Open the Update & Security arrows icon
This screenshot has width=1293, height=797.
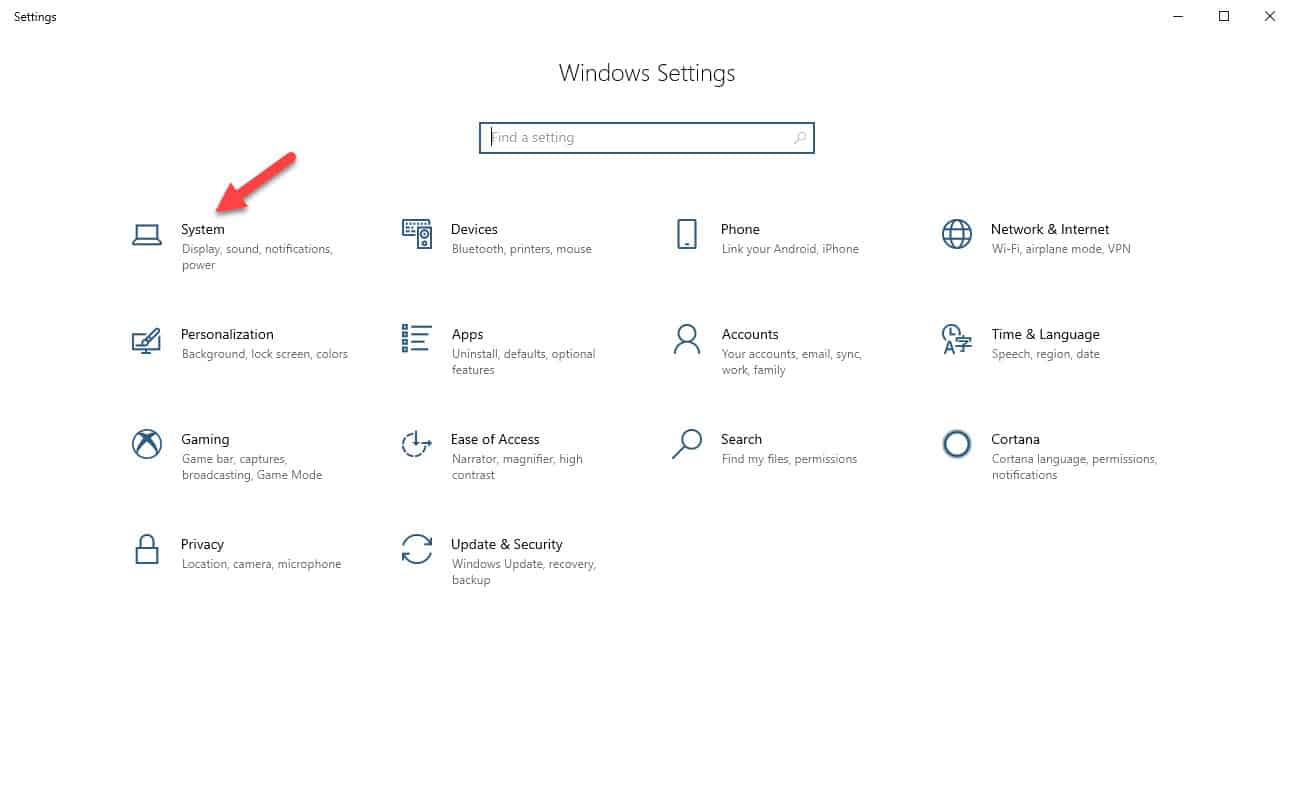pos(417,549)
